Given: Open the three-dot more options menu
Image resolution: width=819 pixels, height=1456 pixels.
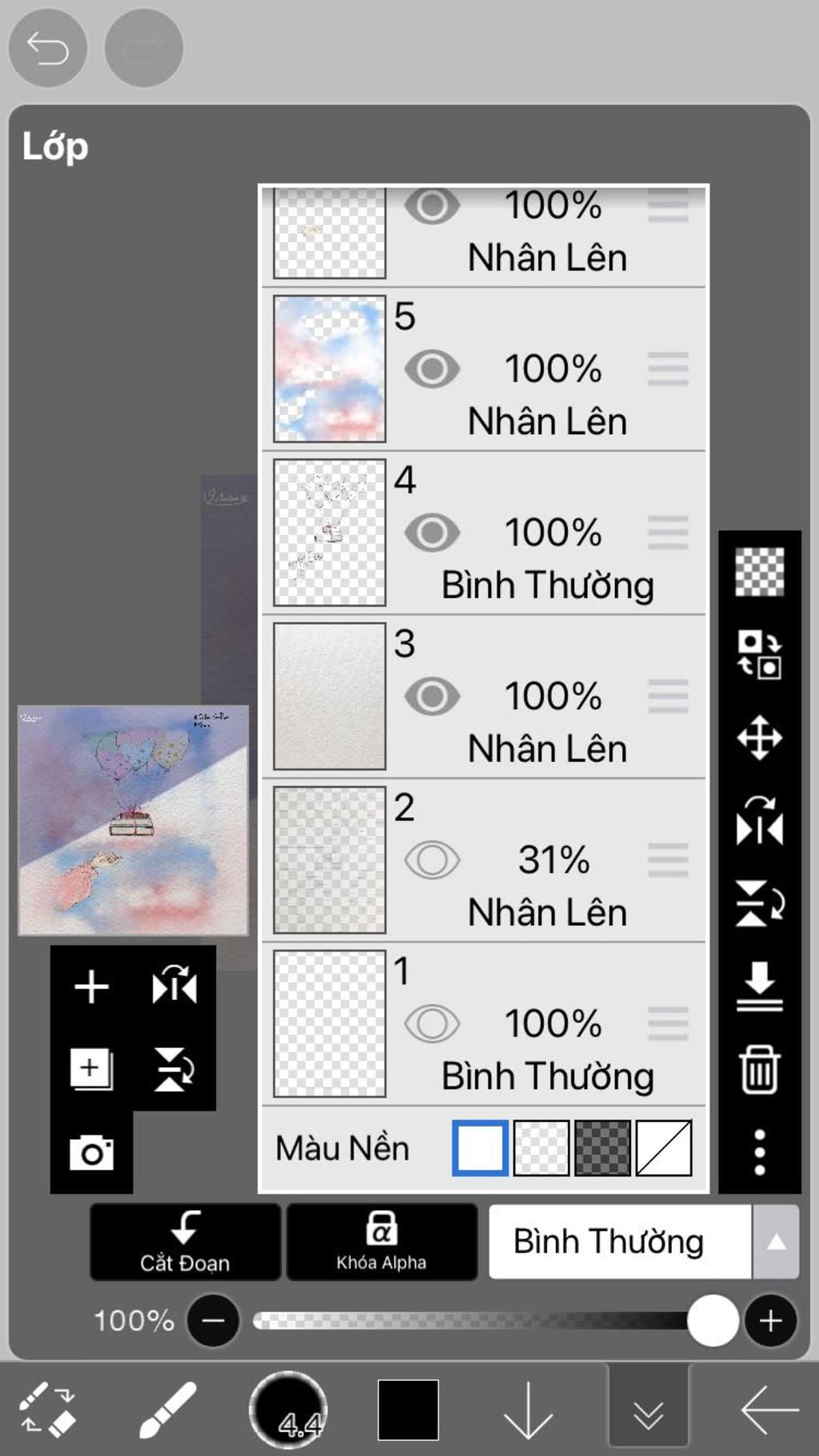Looking at the screenshot, I should 759,1152.
